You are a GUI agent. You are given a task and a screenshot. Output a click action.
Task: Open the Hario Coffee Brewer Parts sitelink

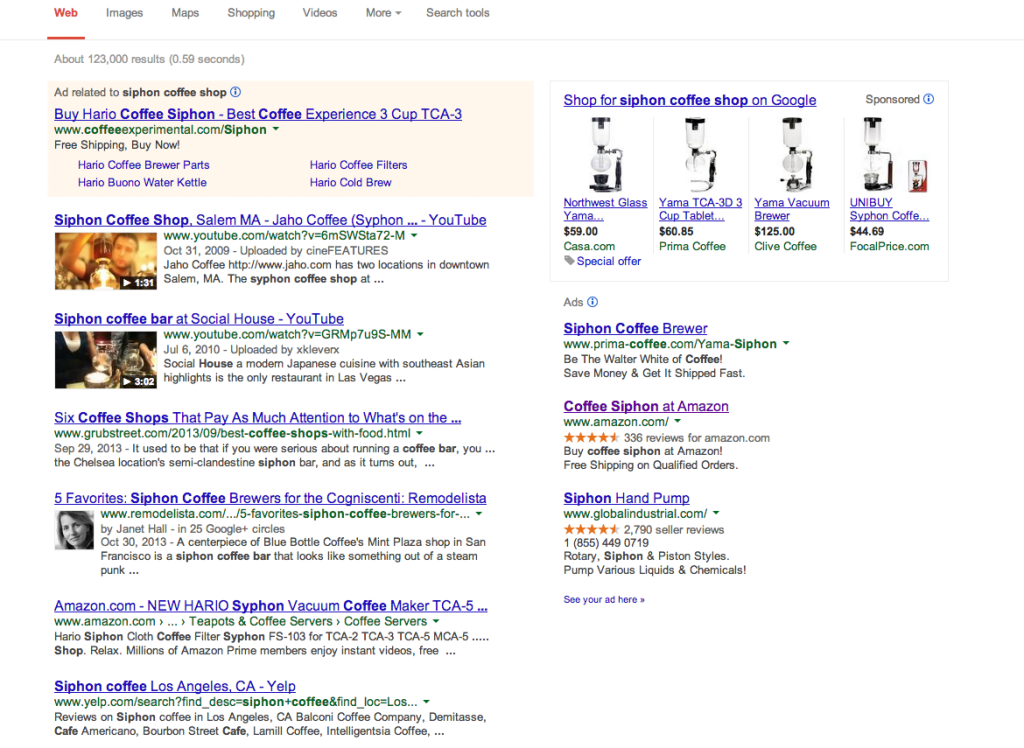point(144,165)
